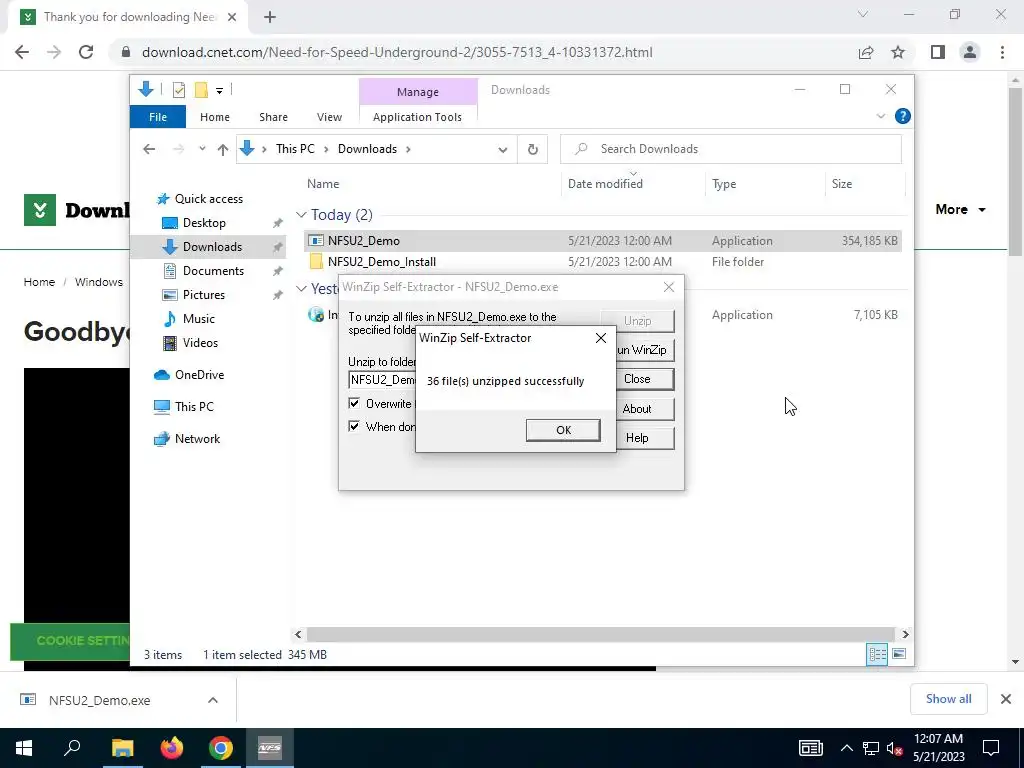Click OK in the unzipped successfully dialog

563,430
